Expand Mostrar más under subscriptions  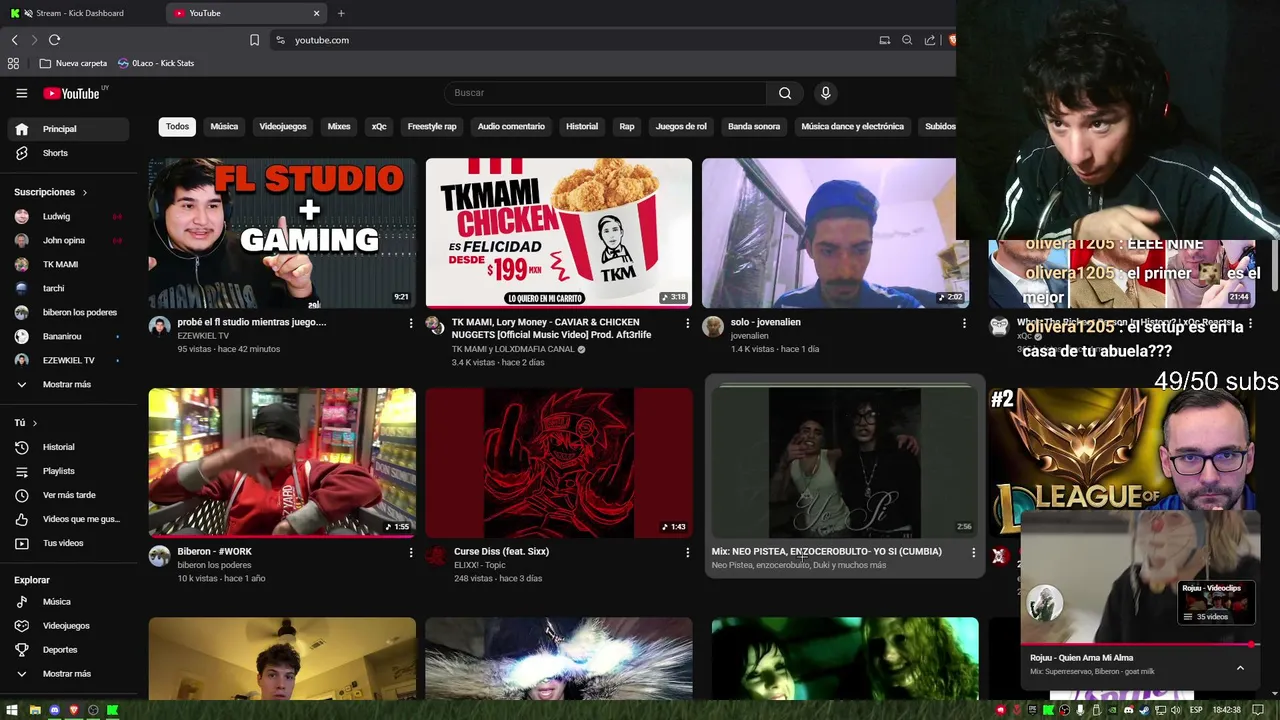pos(68,384)
